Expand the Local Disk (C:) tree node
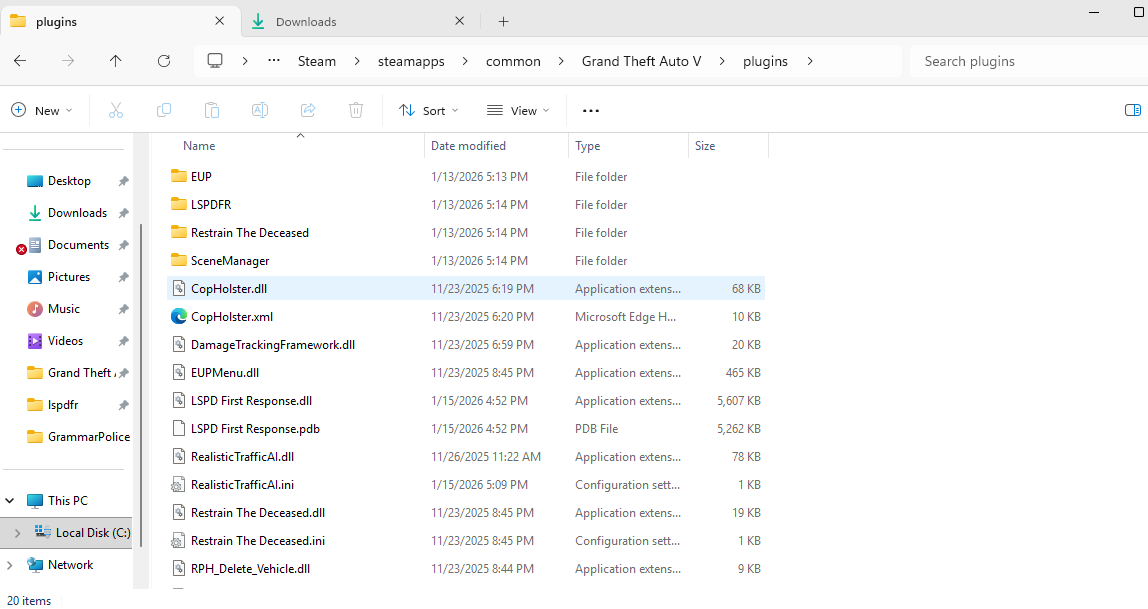The width and height of the screenshot is (1148, 609). [17, 533]
